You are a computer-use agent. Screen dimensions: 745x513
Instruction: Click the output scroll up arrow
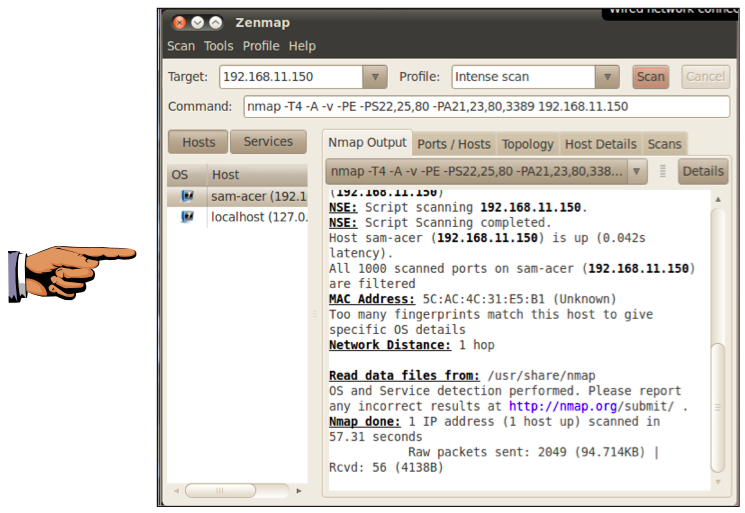point(718,200)
